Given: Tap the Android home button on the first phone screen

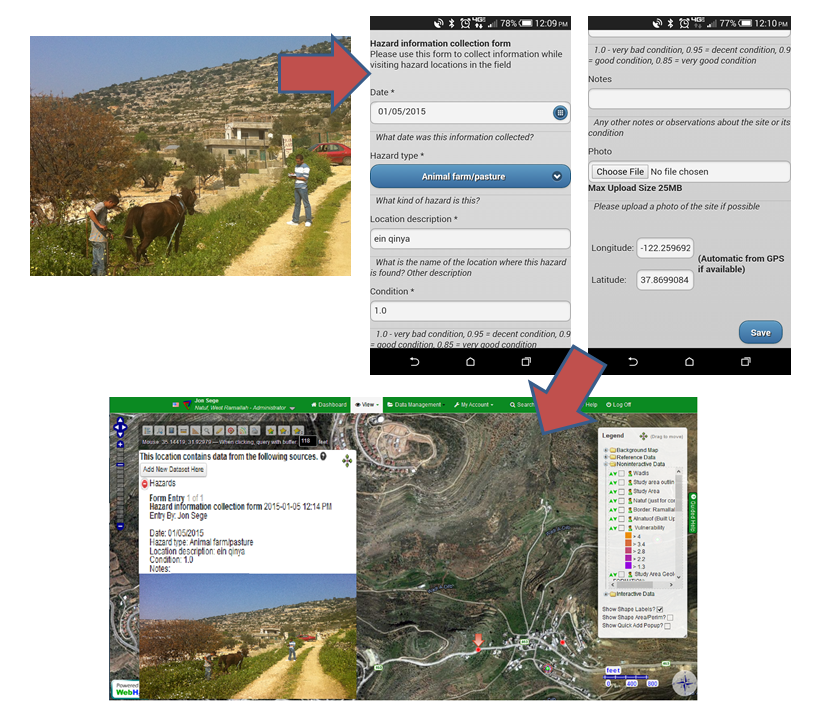Looking at the screenshot, I should click(470, 362).
